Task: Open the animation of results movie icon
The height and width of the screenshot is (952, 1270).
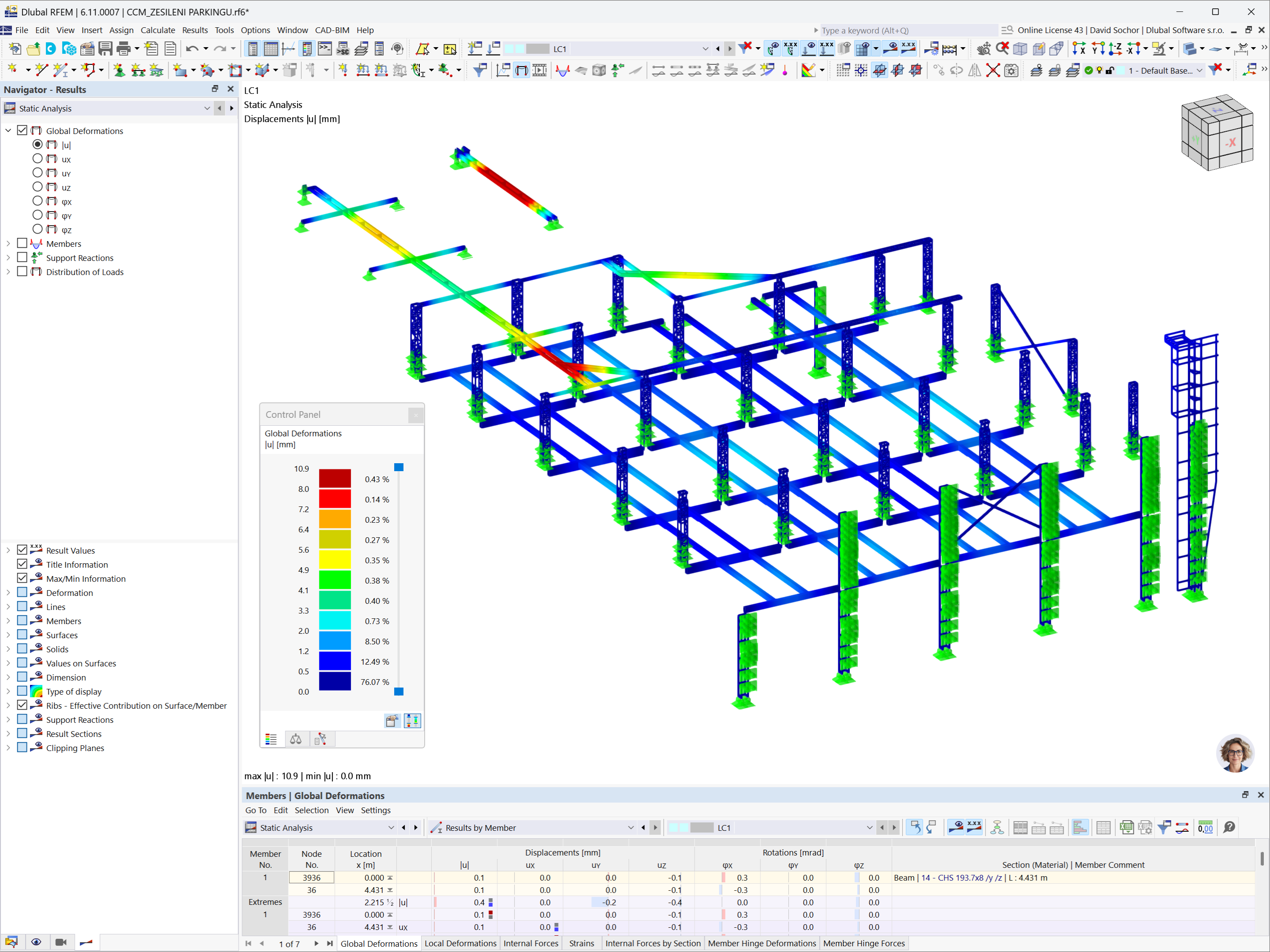Action: coord(61,942)
